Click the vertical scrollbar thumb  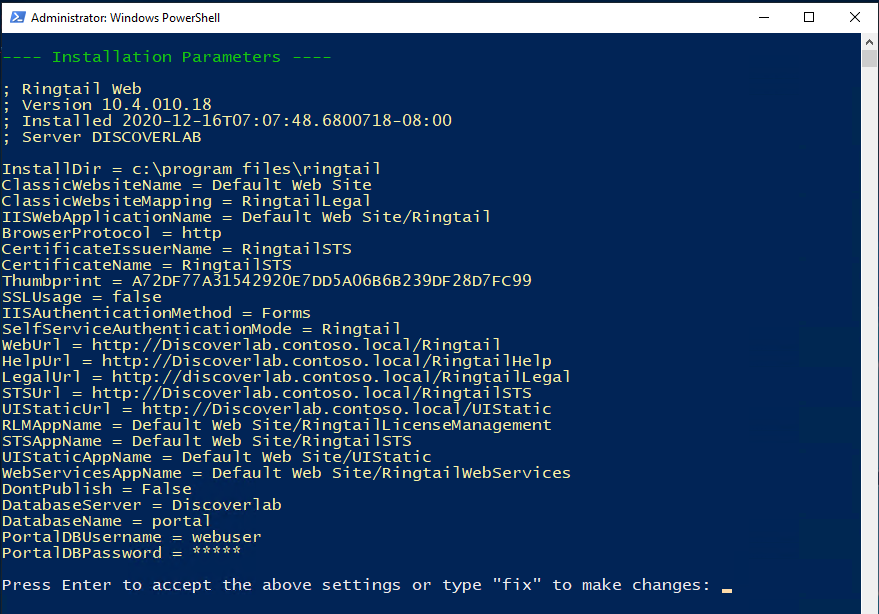(869, 58)
